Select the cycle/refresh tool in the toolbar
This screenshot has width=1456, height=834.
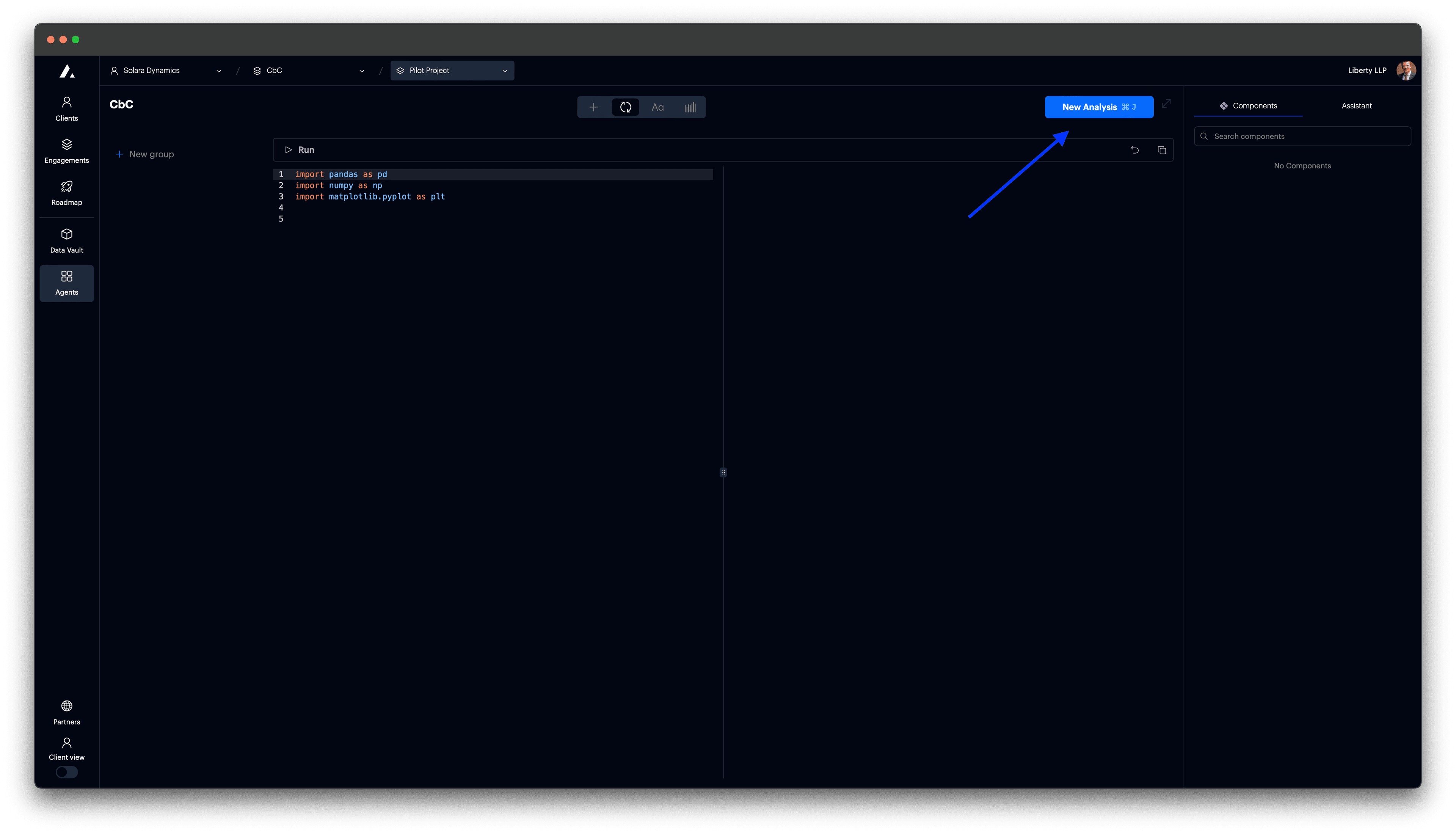coord(625,107)
